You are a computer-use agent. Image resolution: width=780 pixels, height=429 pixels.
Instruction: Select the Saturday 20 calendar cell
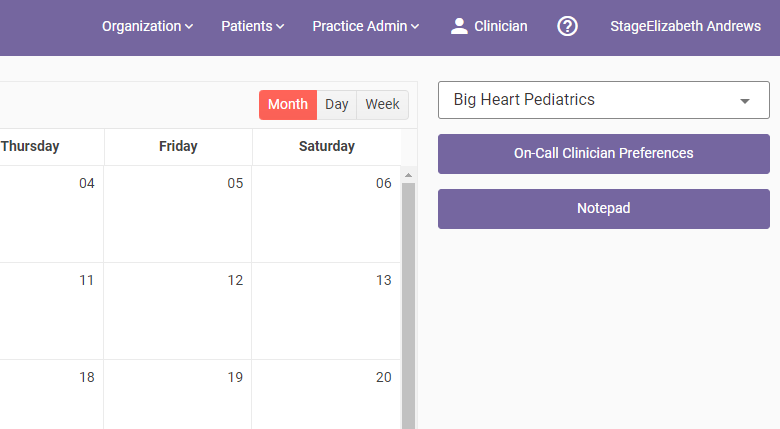326,395
